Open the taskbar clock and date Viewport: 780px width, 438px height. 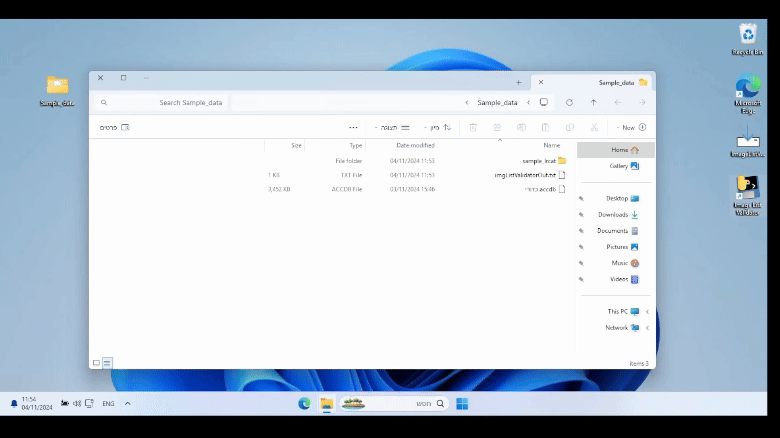click(37, 403)
